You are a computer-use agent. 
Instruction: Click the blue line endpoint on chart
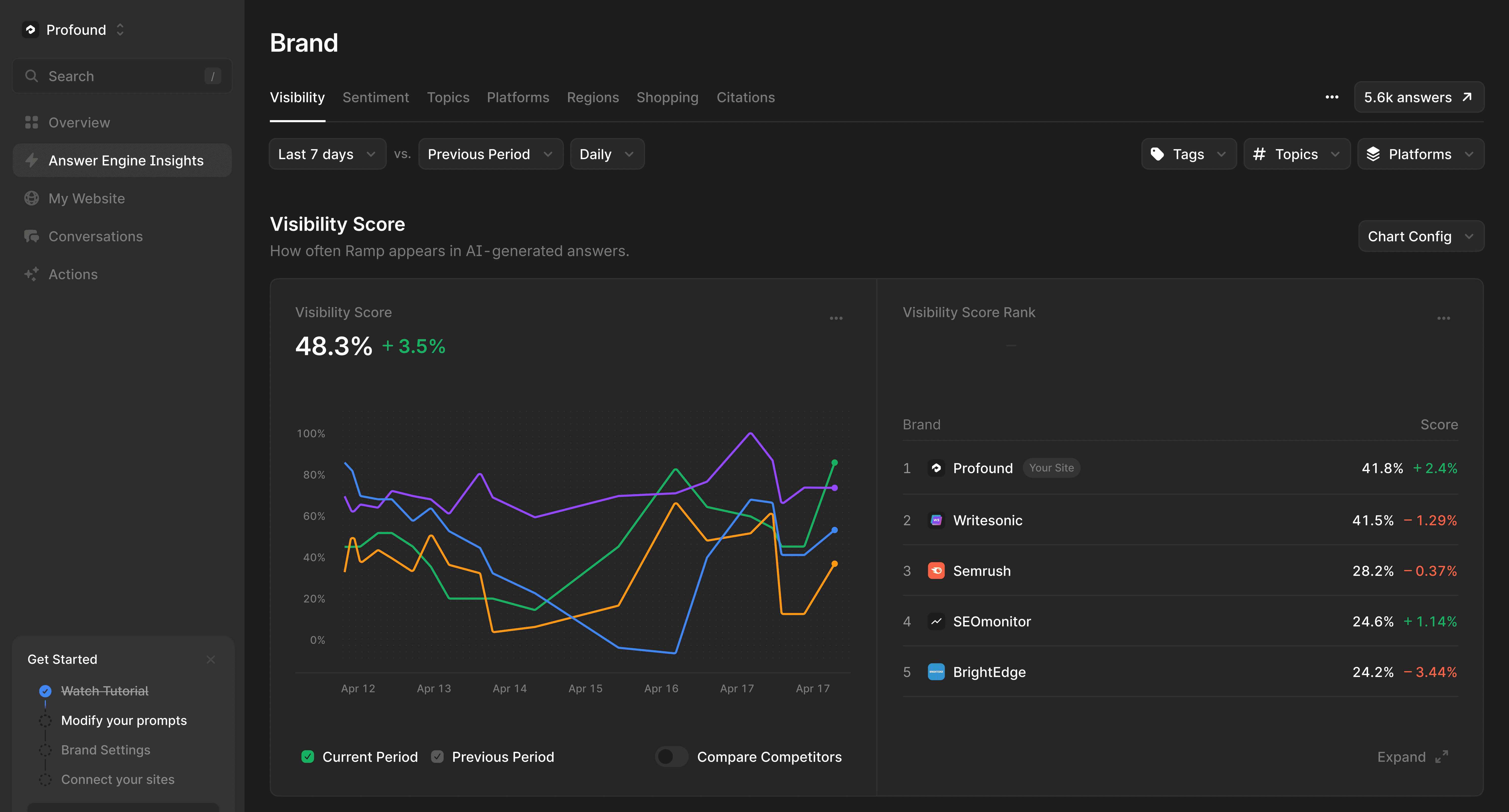[x=834, y=530]
